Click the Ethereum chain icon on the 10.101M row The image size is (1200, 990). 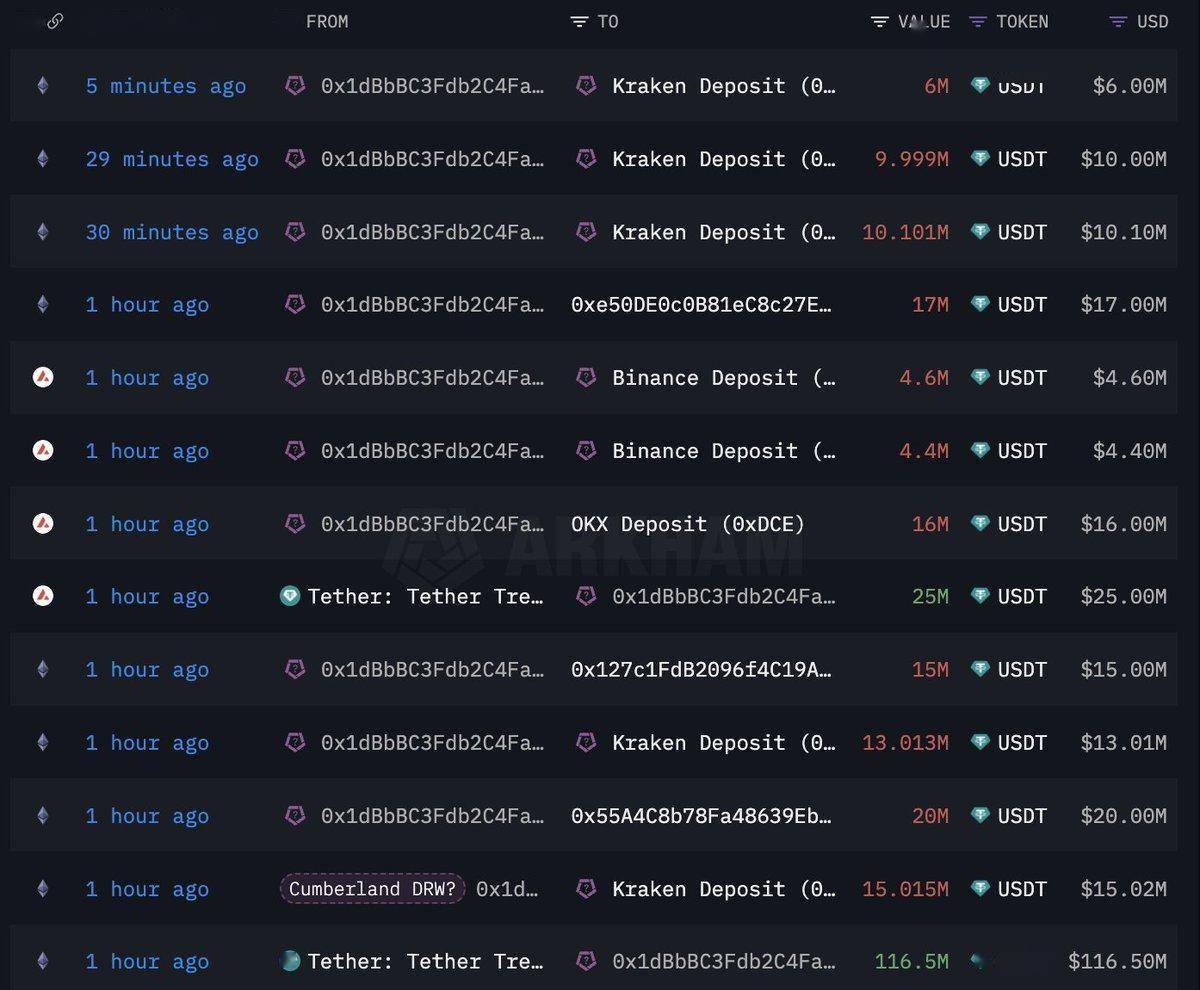(x=42, y=232)
